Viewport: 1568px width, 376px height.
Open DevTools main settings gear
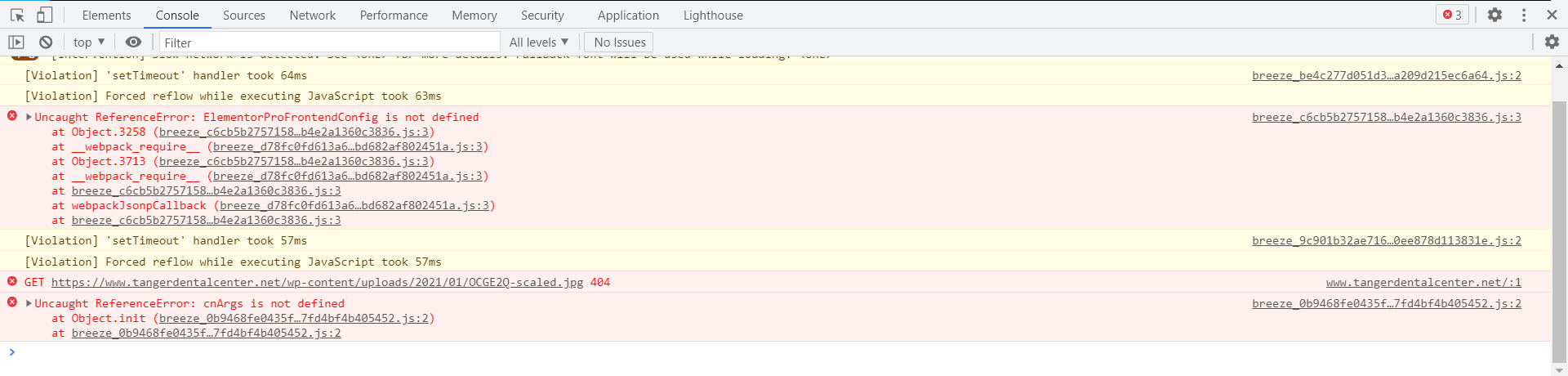click(x=1494, y=15)
